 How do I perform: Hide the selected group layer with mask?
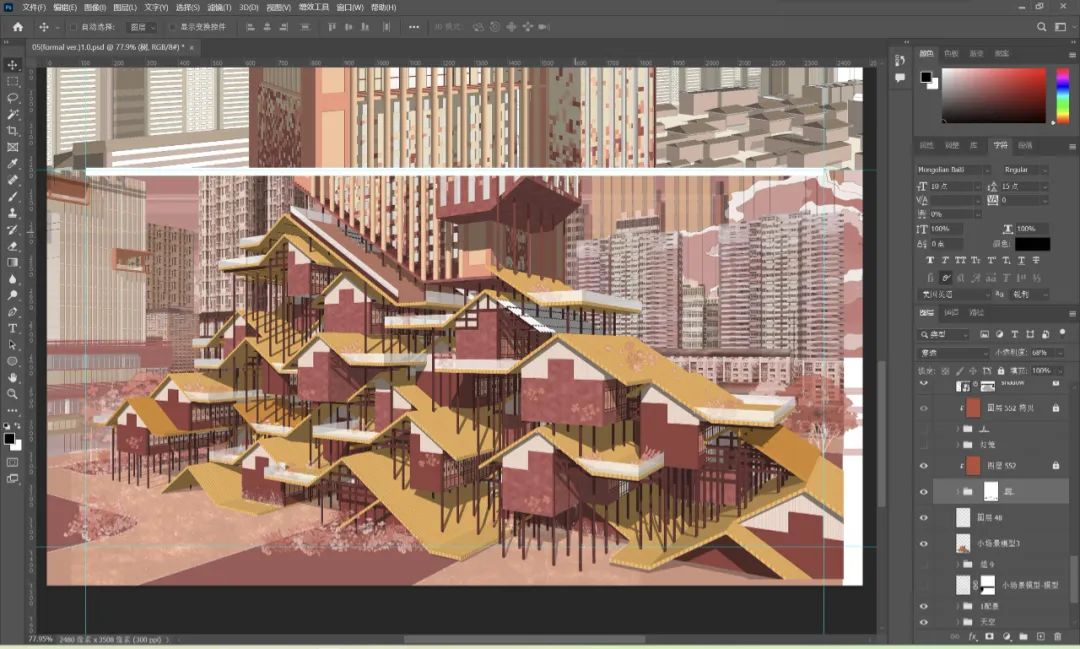924,492
